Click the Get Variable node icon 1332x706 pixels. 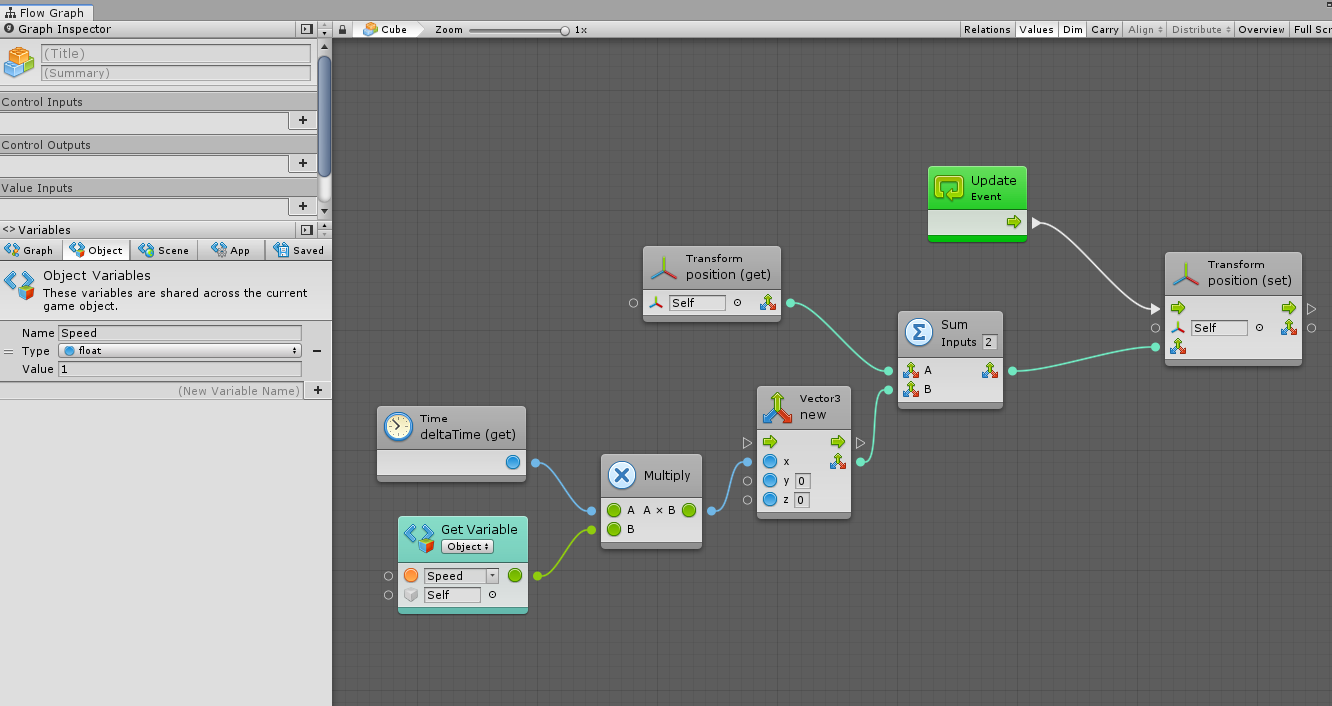pyautogui.click(x=418, y=537)
